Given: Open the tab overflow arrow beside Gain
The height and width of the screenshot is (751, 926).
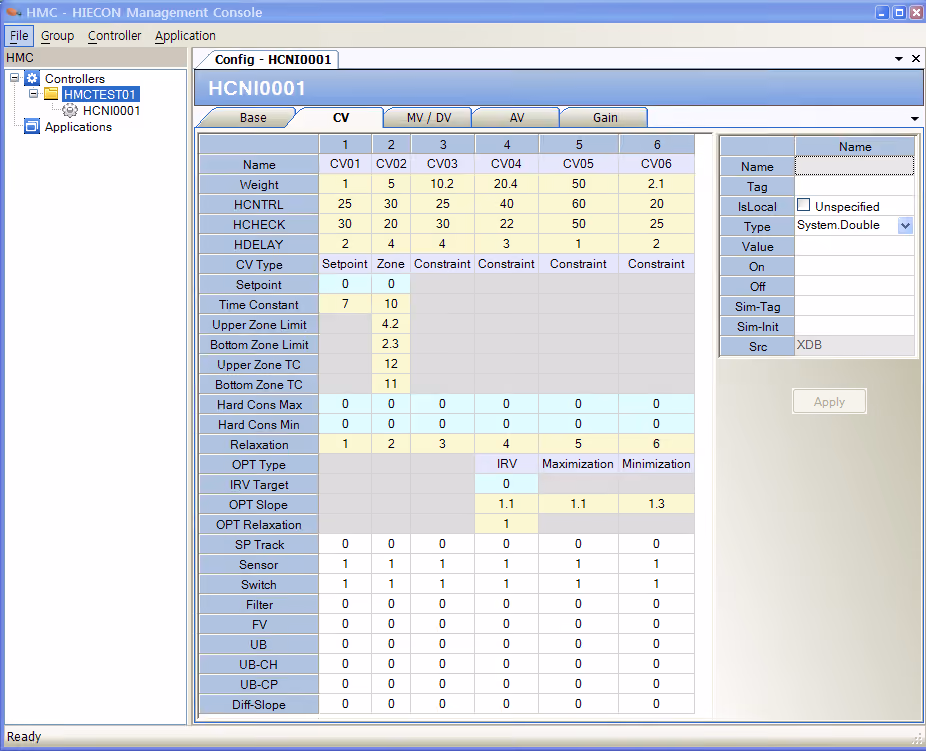Looking at the screenshot, I should (x=914, y=119).
